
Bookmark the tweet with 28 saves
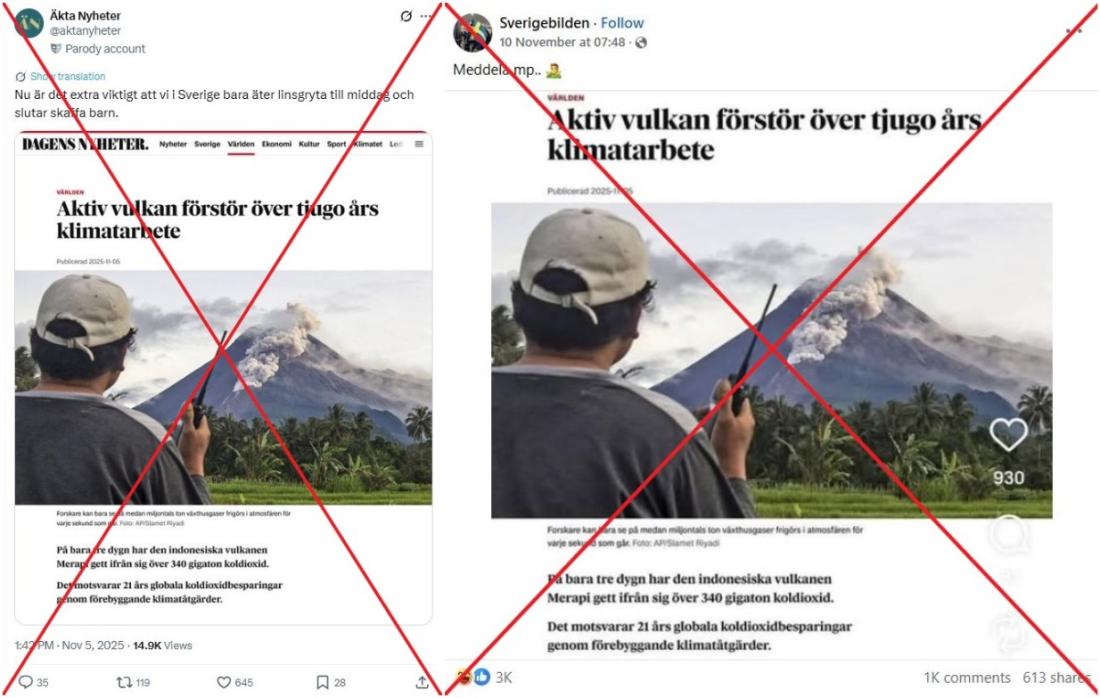(322, 682)
